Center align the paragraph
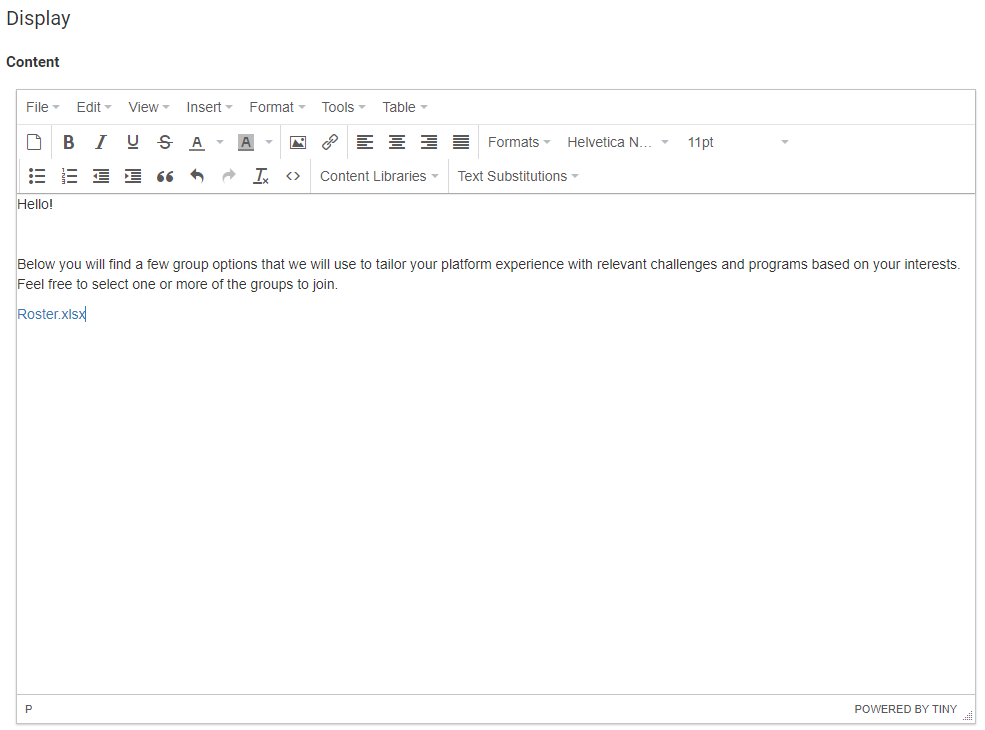985x730 pixels. click(x=397, y=142)
